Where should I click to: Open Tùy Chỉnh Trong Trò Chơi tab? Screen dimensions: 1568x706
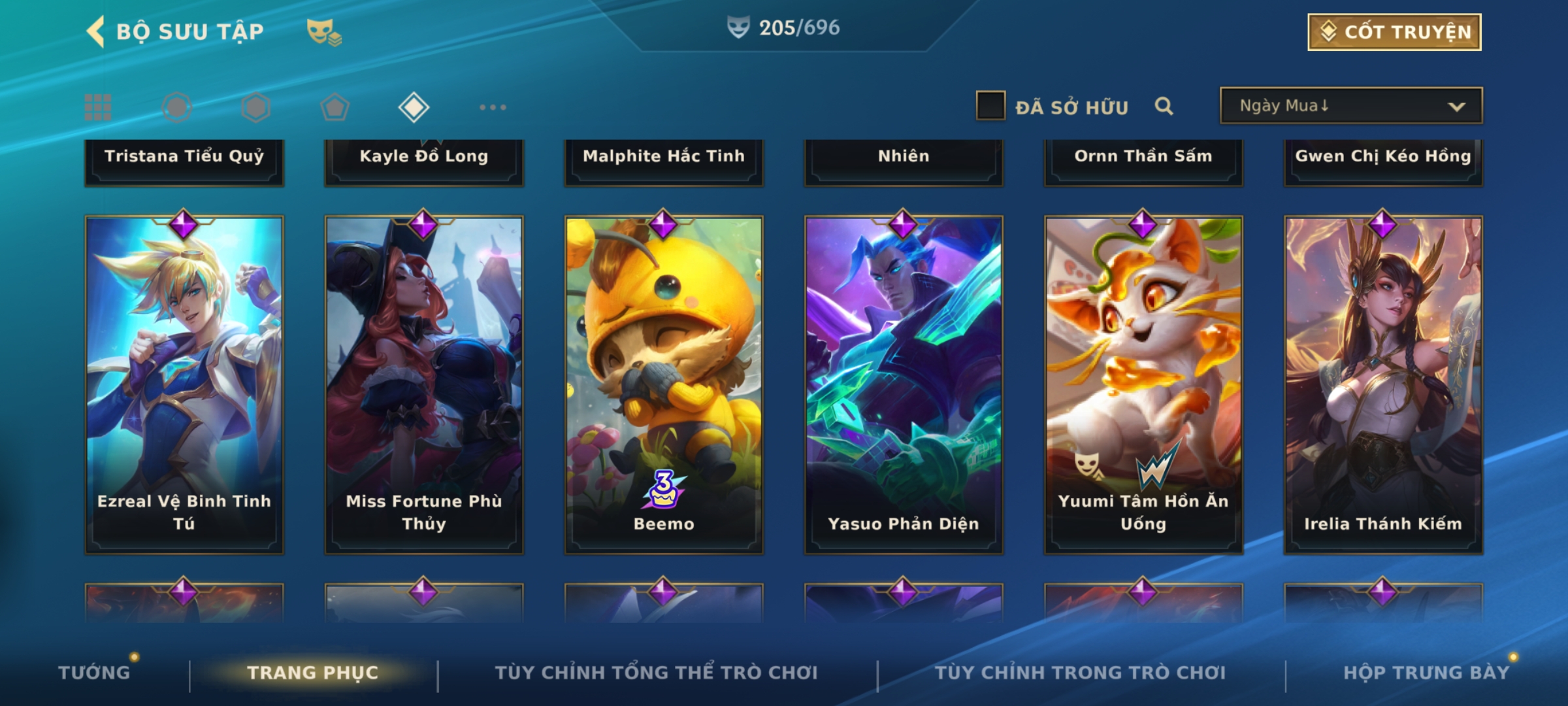tap(1080, 673)
